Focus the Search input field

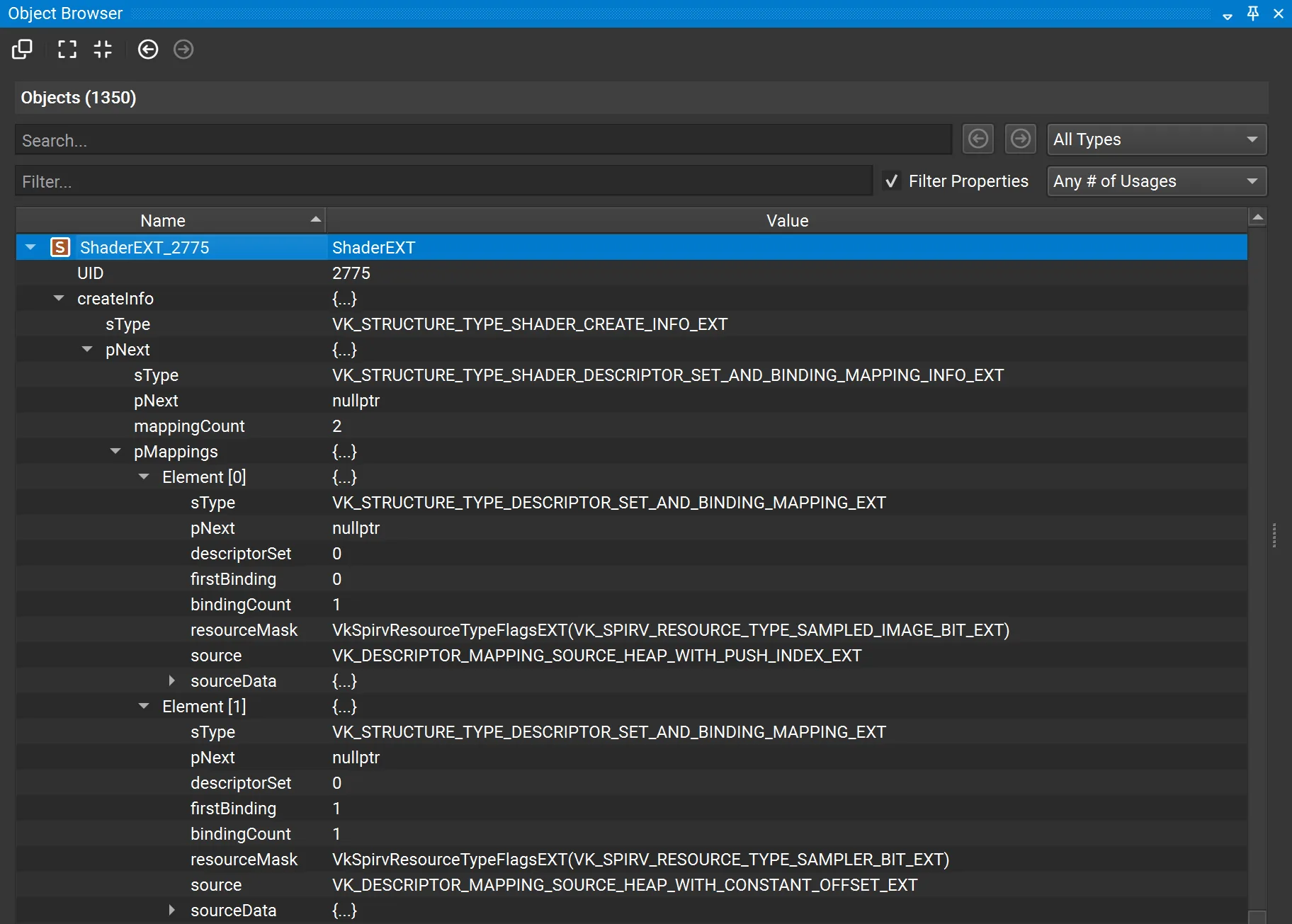(x=483, y=140)
